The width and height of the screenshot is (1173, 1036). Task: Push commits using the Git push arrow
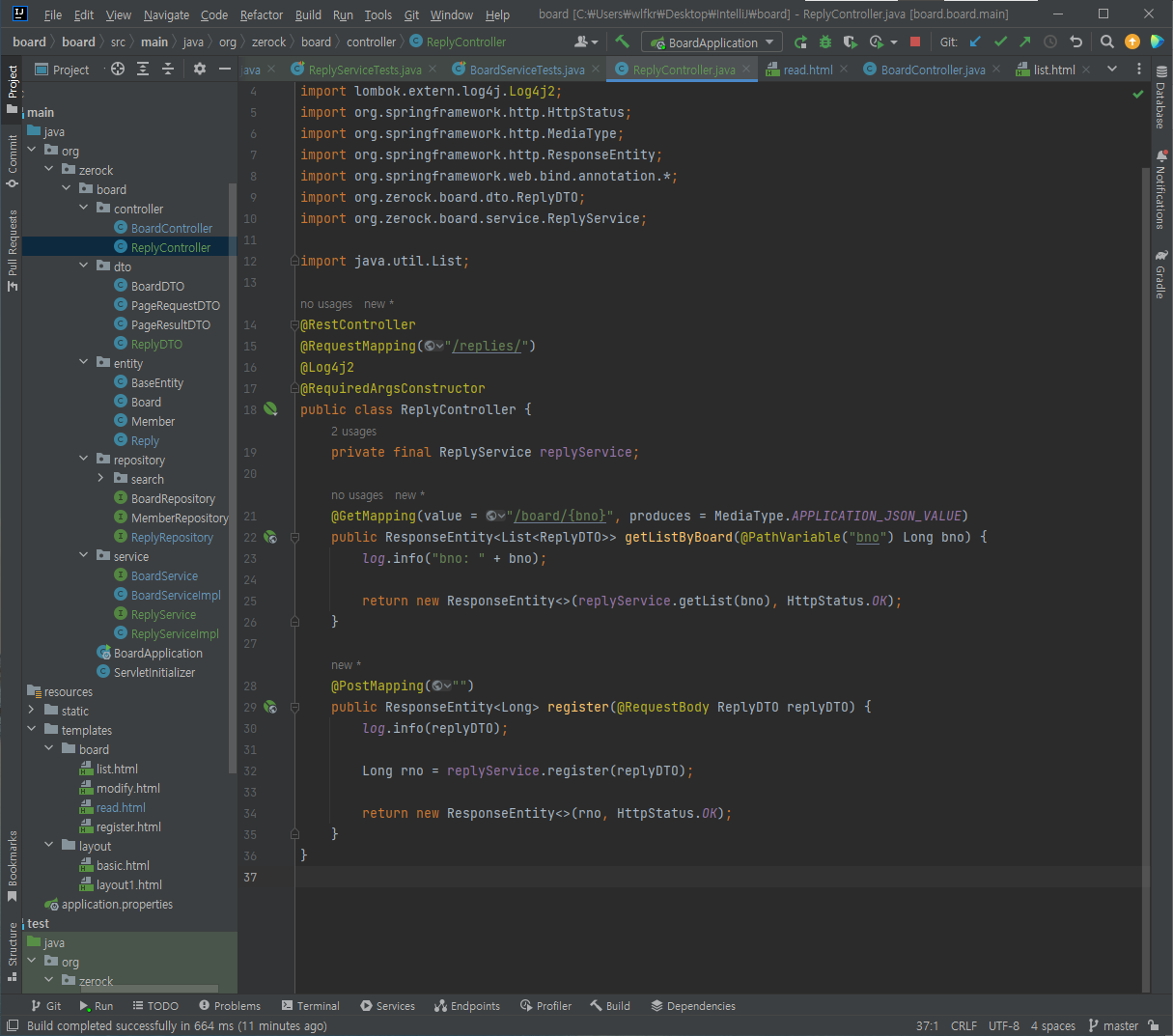click(1025, 42)
